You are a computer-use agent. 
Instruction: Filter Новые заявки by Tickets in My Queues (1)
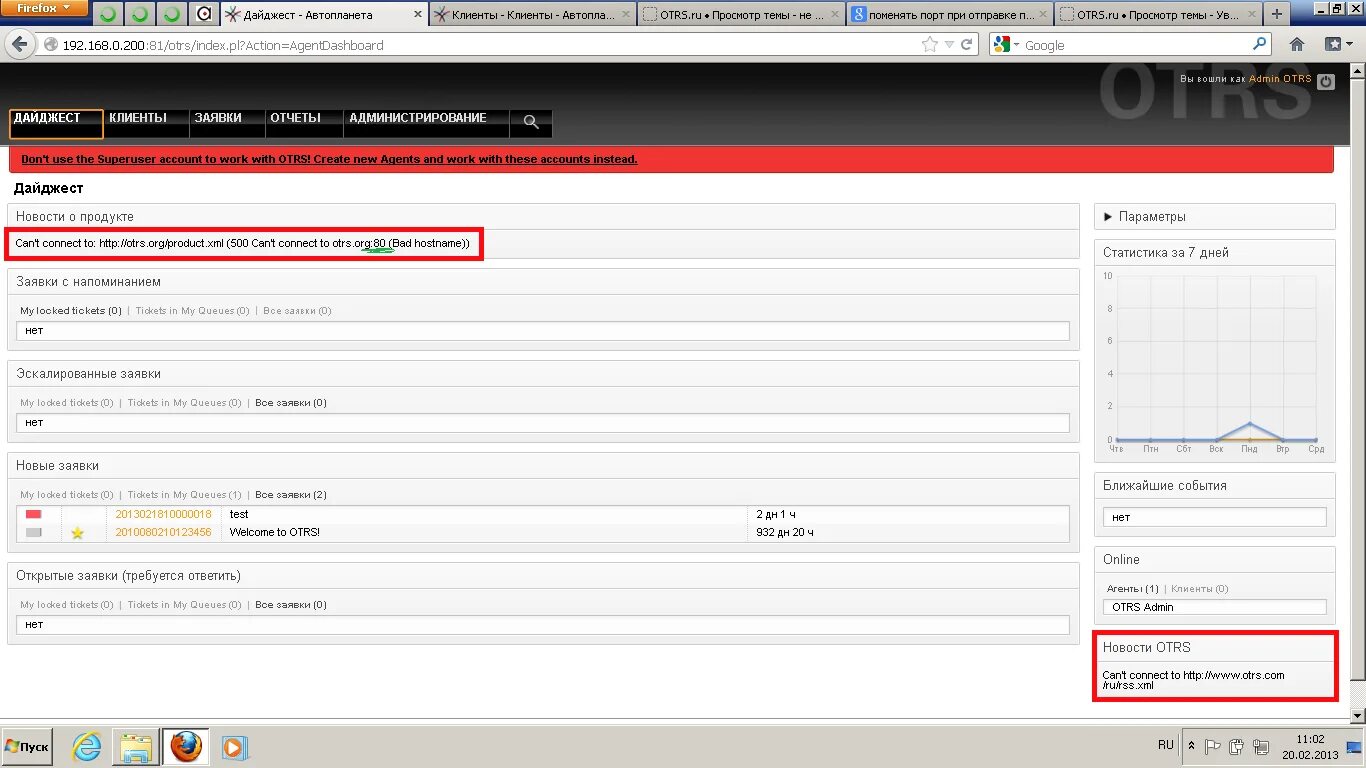click(x=184, y=495)
